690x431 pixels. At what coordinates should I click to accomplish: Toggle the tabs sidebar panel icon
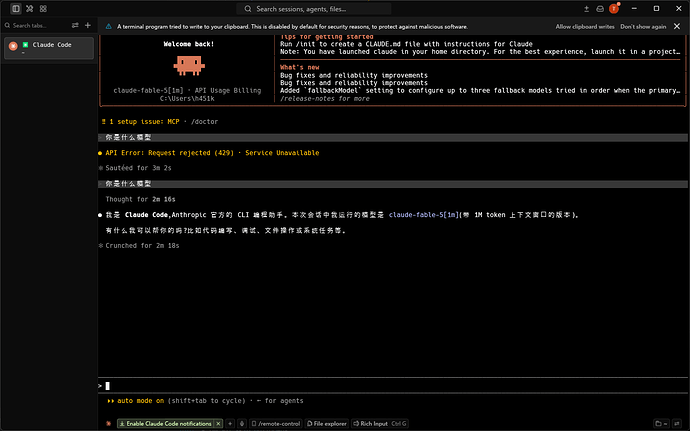click(16, 8)
